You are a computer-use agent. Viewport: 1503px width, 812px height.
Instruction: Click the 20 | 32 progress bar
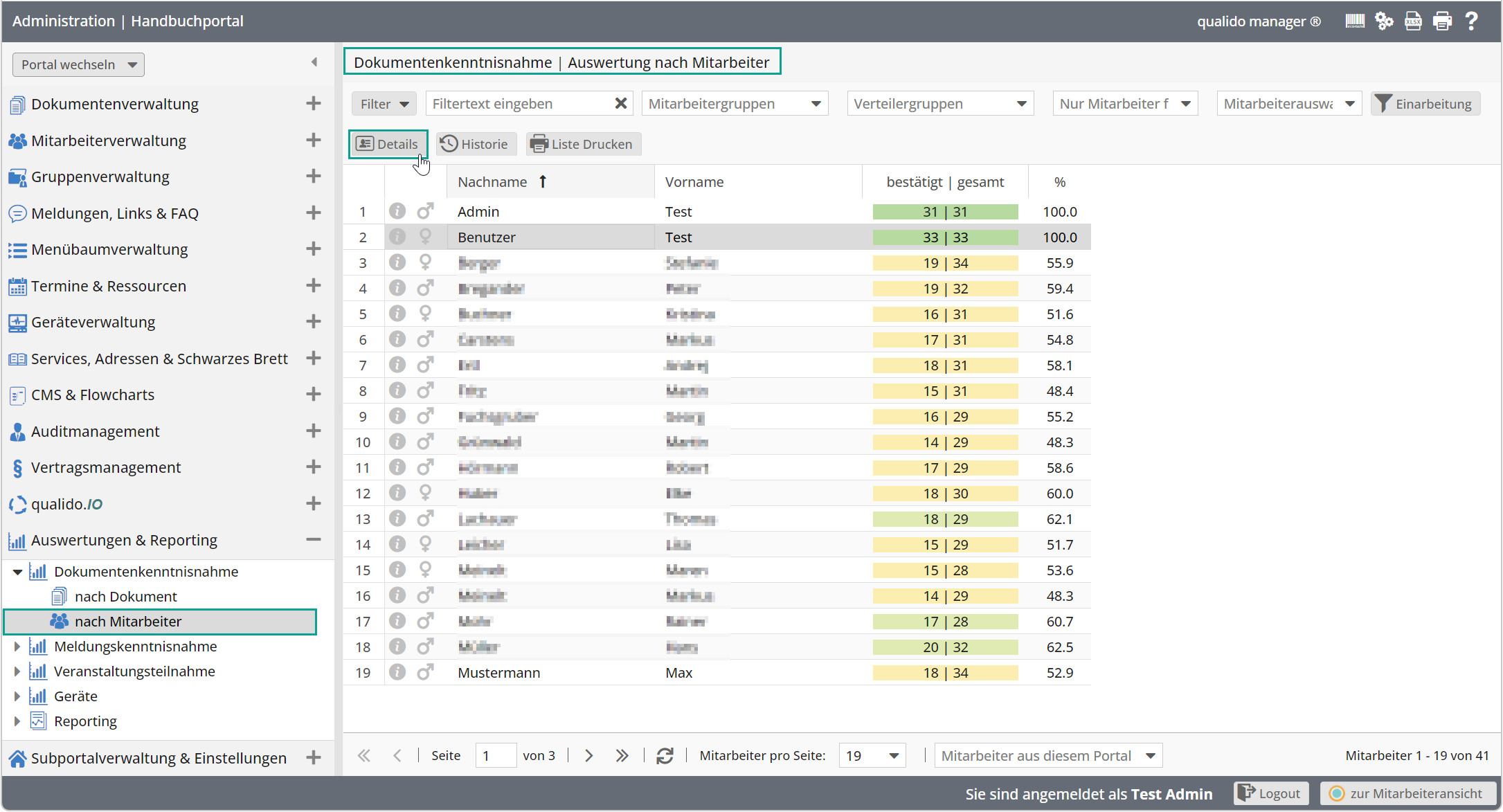(945, 647)
